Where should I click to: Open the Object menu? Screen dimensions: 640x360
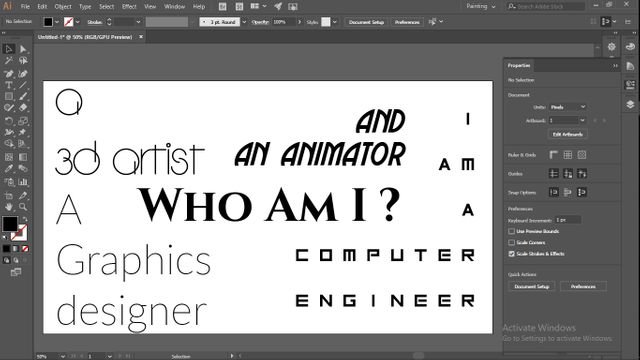[63, 7]
